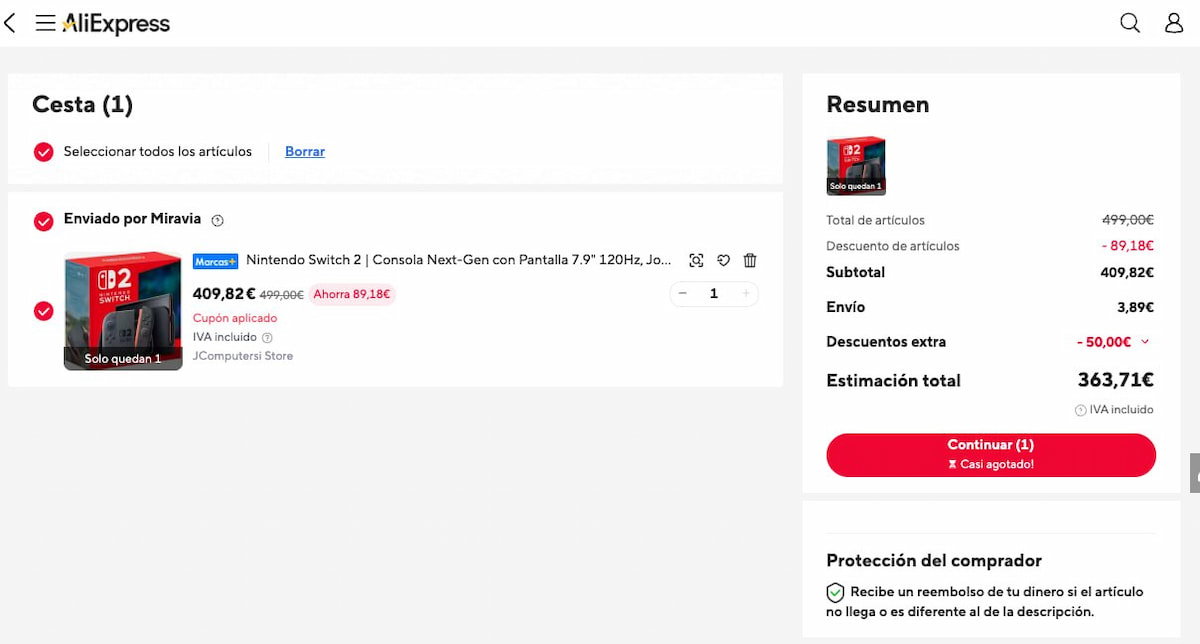Click info icon next to Enviado por Miravia
1200x644 pixels.
click(218, 220)
